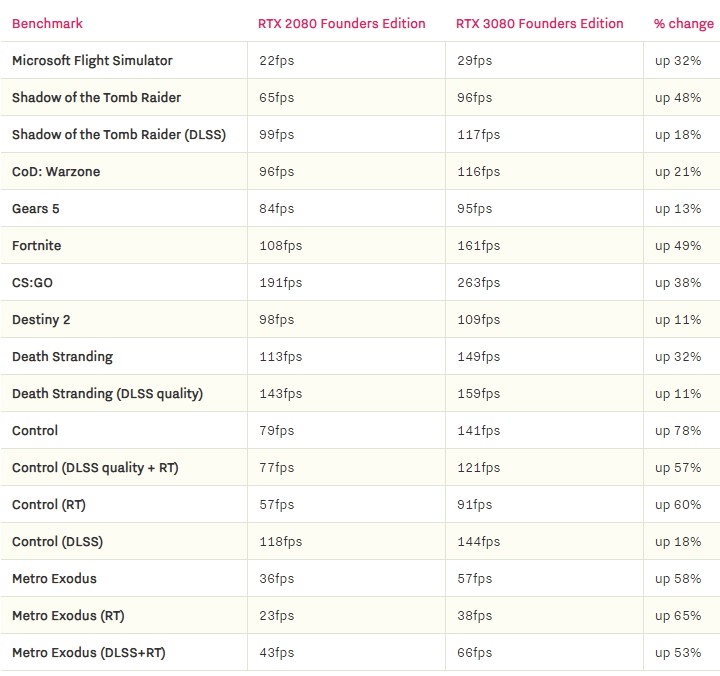Click the up 78% change value

(x=678, y=431)
